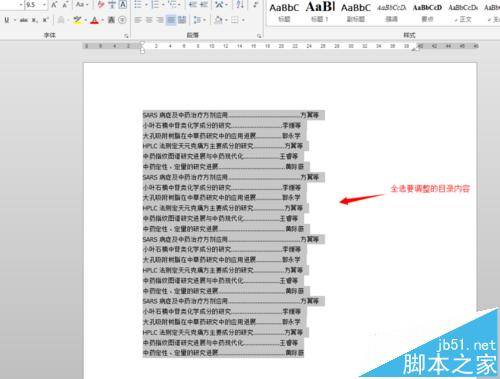Viewport: 500px width, 379px height.
Task: Toggle show/hide paragraph marks
Action: click(x=255, y=5)
